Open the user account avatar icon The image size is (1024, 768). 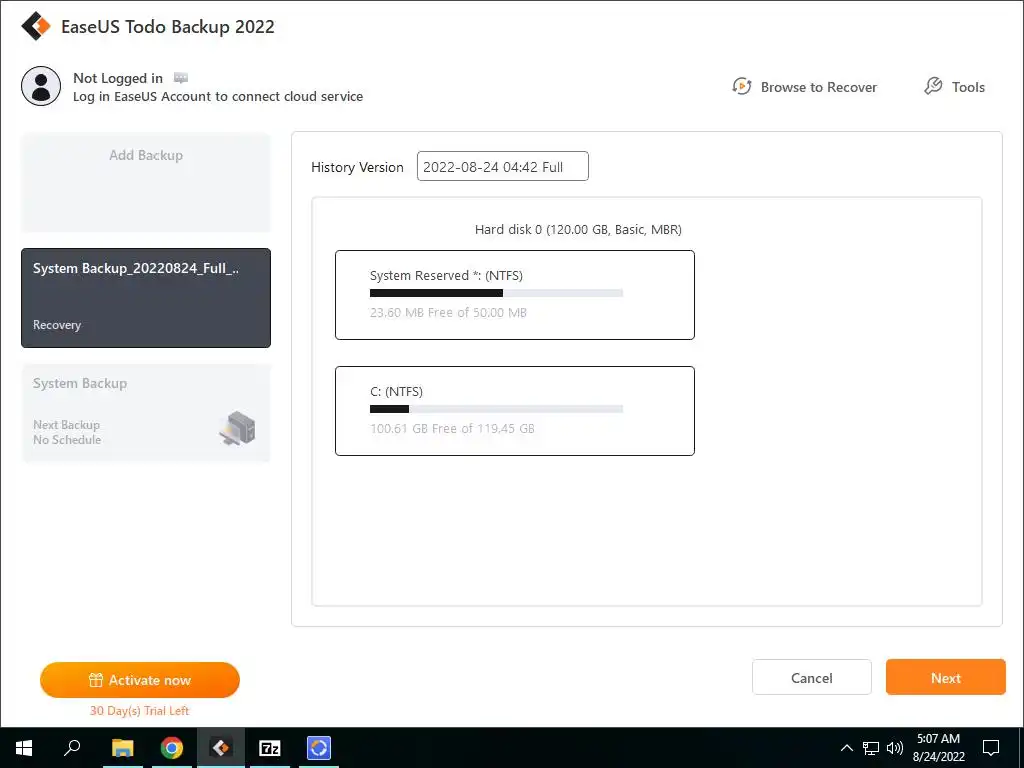coord(41,86)
